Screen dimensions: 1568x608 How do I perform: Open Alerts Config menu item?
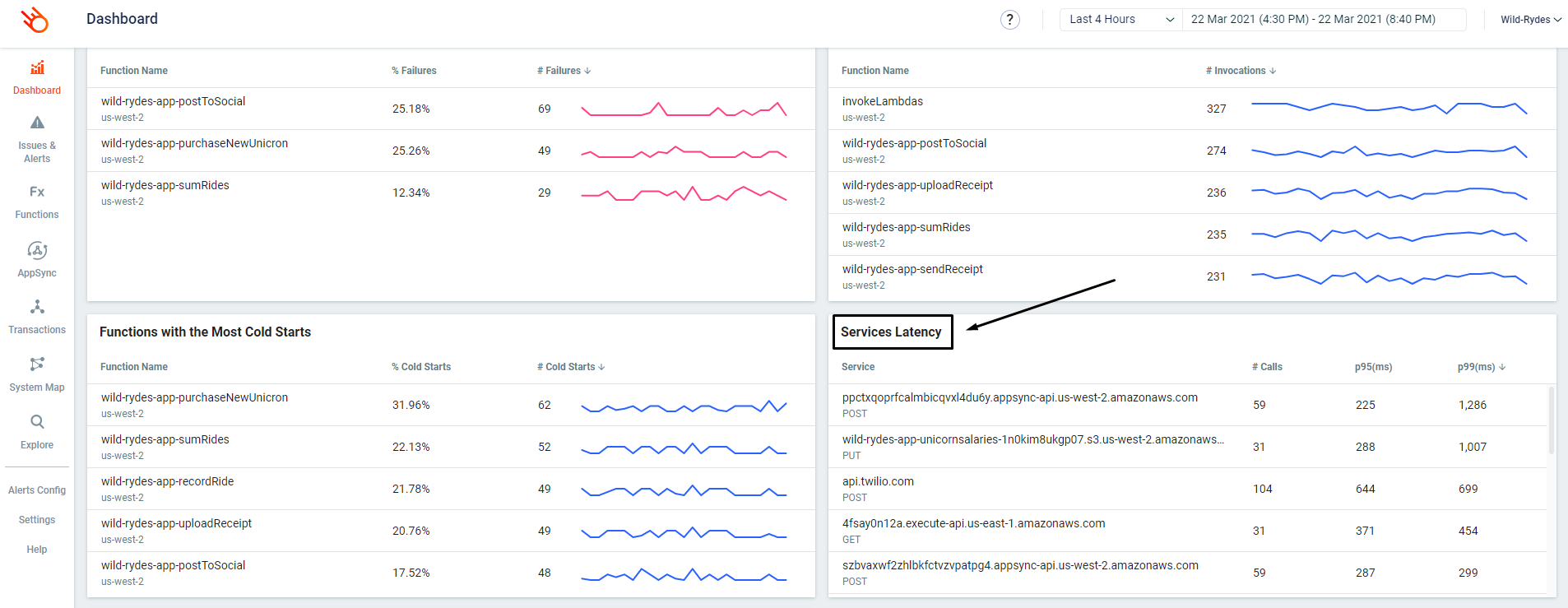(x=37, y=490)
